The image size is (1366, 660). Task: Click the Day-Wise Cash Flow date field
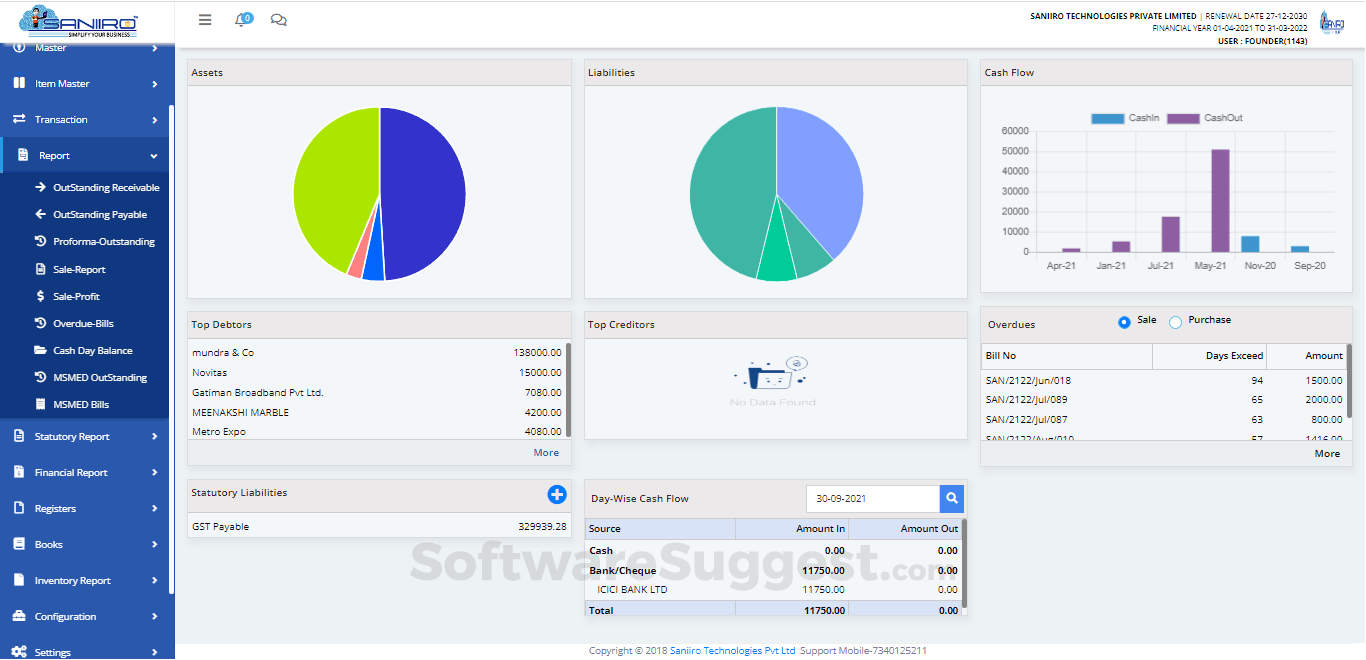click(872, 498)
